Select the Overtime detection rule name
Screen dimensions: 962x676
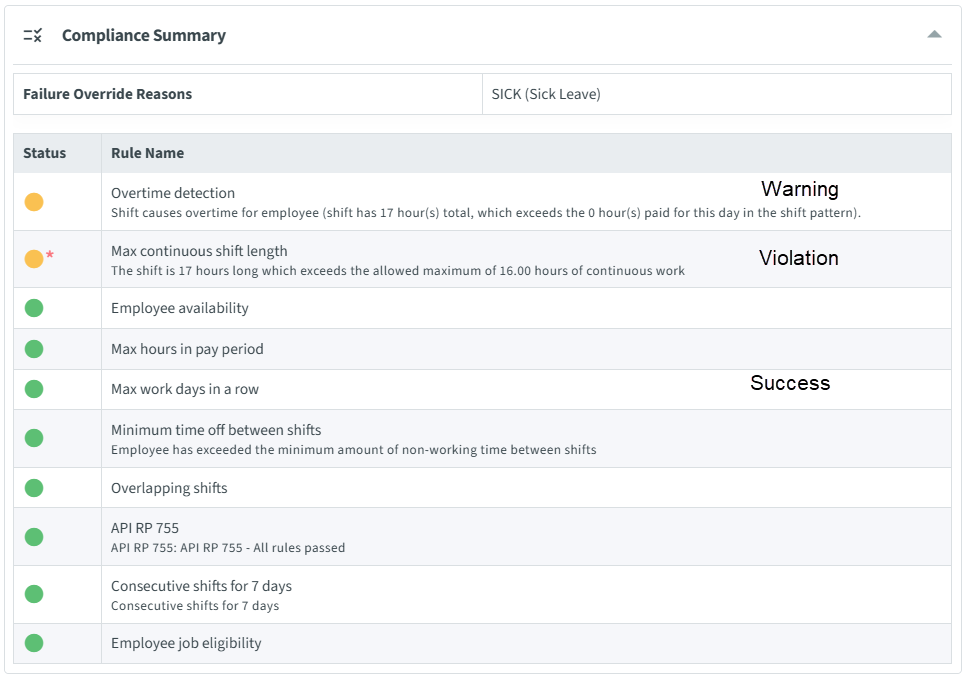tap(173, 193)
